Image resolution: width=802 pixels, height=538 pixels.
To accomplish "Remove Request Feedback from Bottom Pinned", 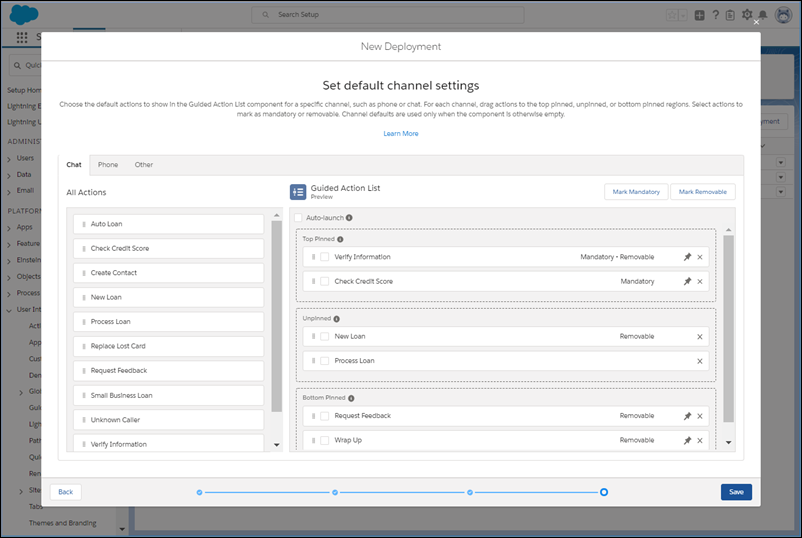I will tap(700, 416).
